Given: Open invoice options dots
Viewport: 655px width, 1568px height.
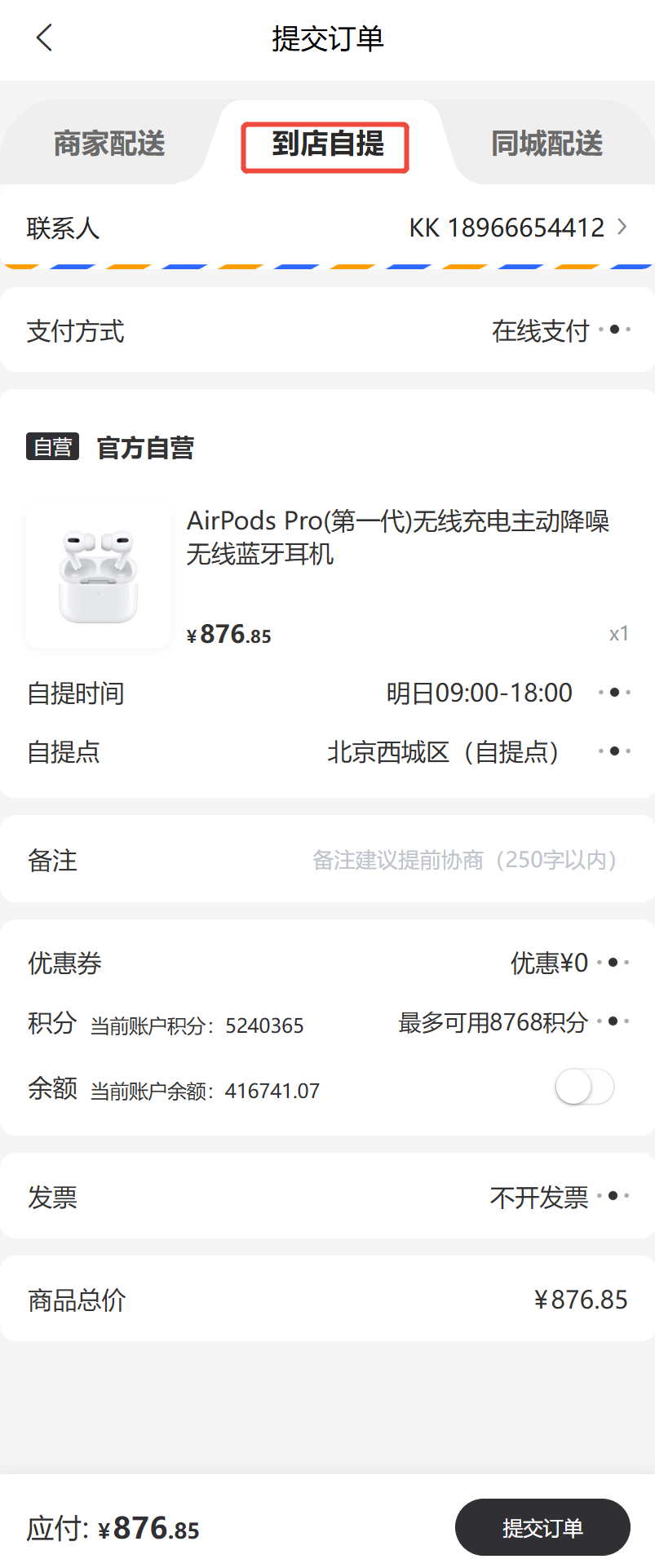Looking at the screenshot, I should (x=613, y=1196).
